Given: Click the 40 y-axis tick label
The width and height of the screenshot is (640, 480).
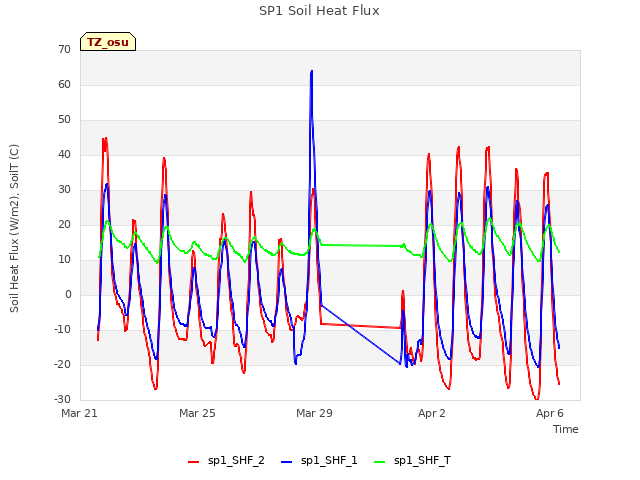Looking at the screenshot, I should pos(64,155).
